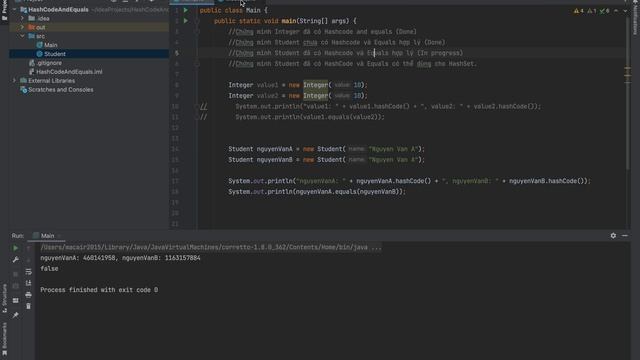Viewport: 640px width, 360px height.
Task: Click the 'Integer value1' declaration line
Action: coord(298,85)
